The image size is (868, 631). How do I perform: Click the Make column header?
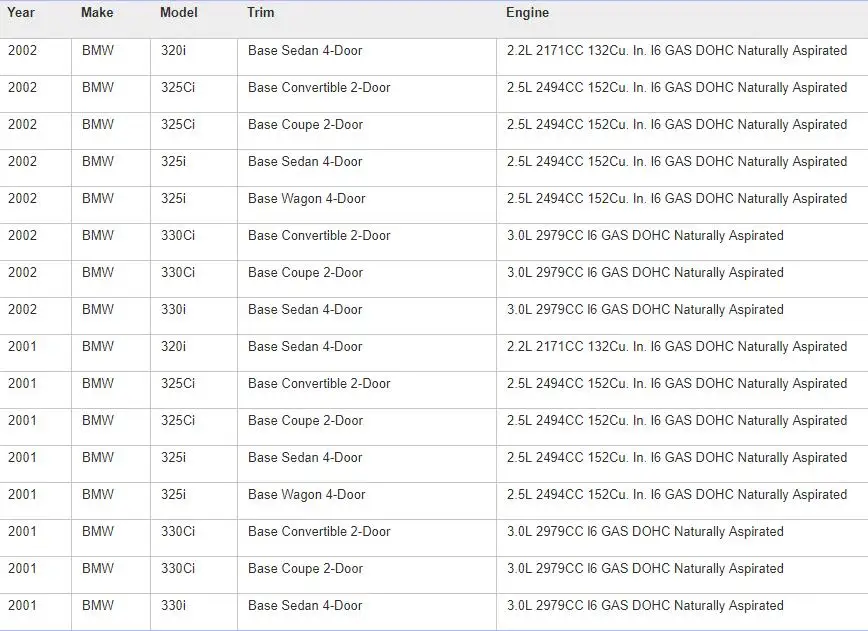[97, 12]
